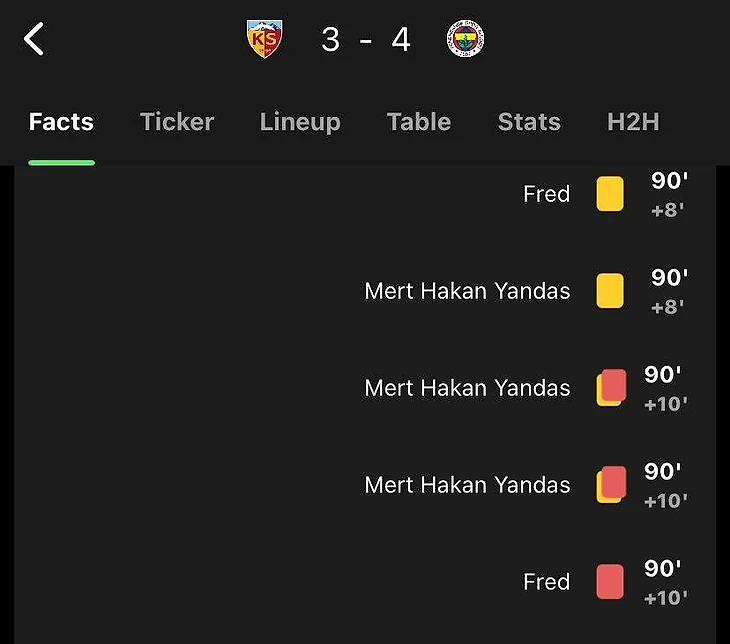The height and width of the screenshot is (644, 730).
Task: Open the H2H tab
Action: (633, 122)
